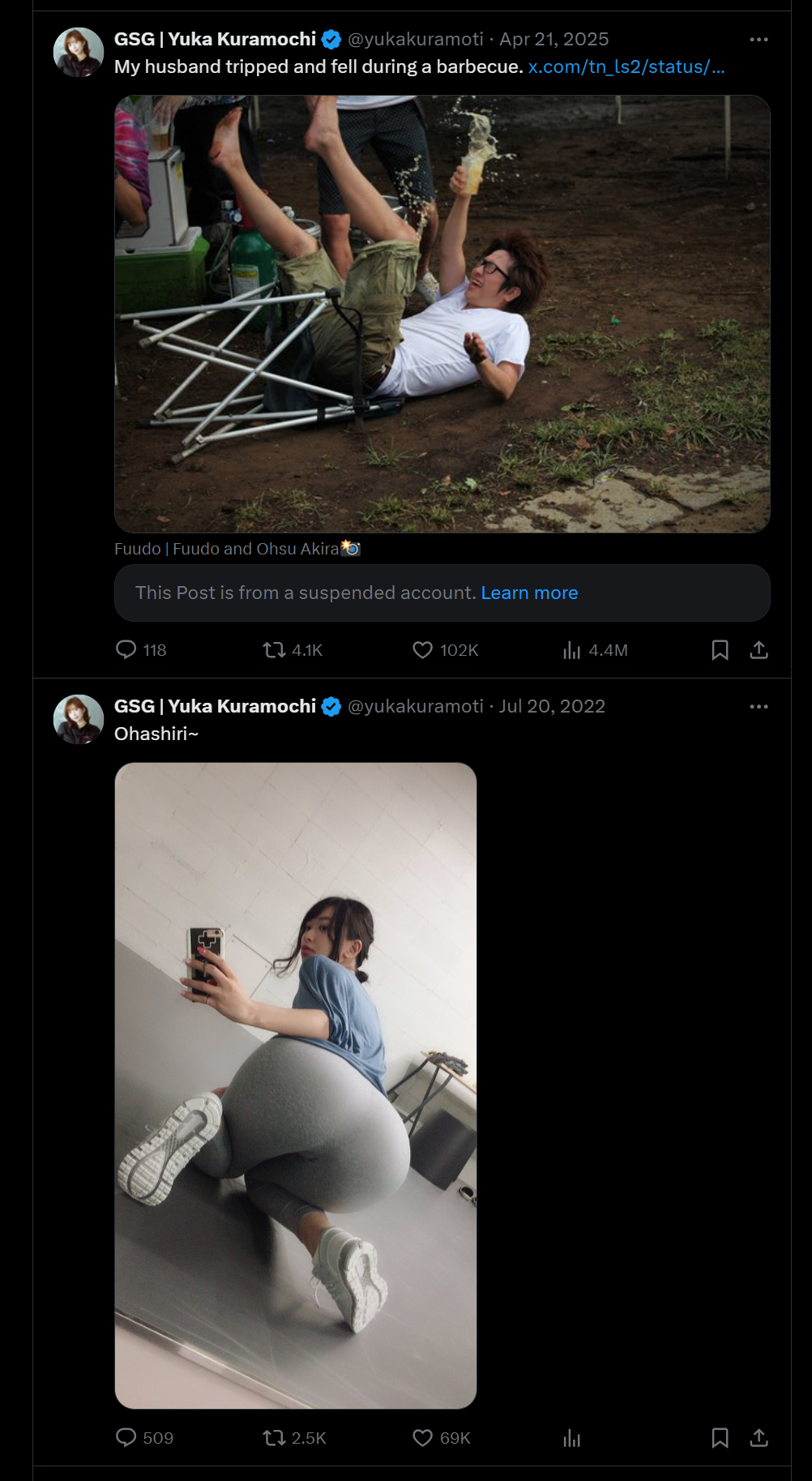Image resolution: width=812 pixels, height=1481 pixels.
Task: Like the post with 102K likes
Action: (445, 649)
